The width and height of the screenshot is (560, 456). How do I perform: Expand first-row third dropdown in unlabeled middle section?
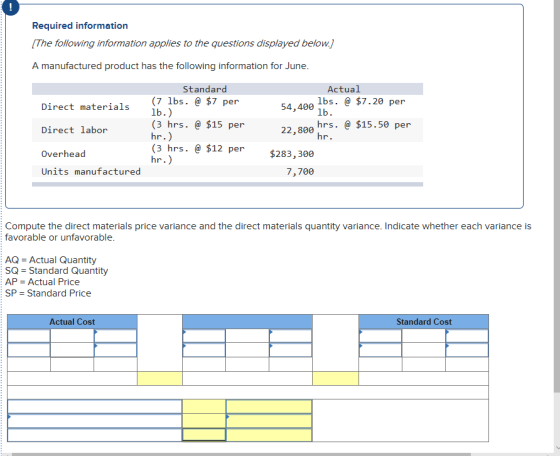[x=291, y=336]
